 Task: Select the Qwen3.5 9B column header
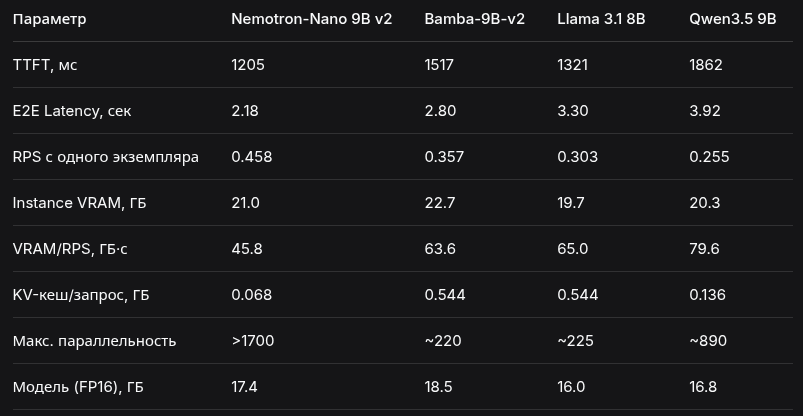732,19
